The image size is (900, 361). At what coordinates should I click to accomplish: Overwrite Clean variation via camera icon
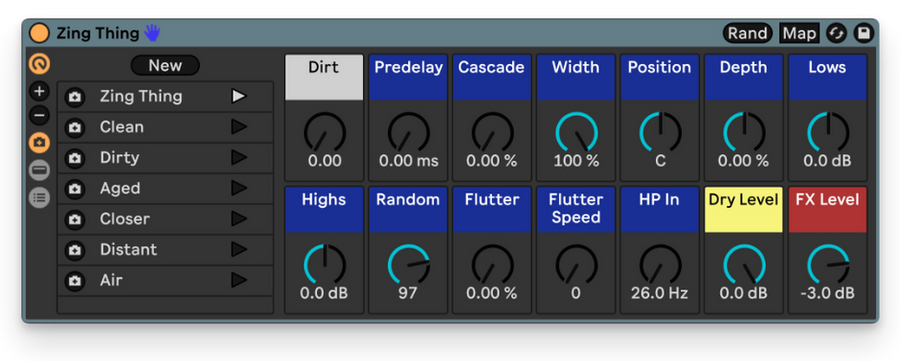[75, 127]
